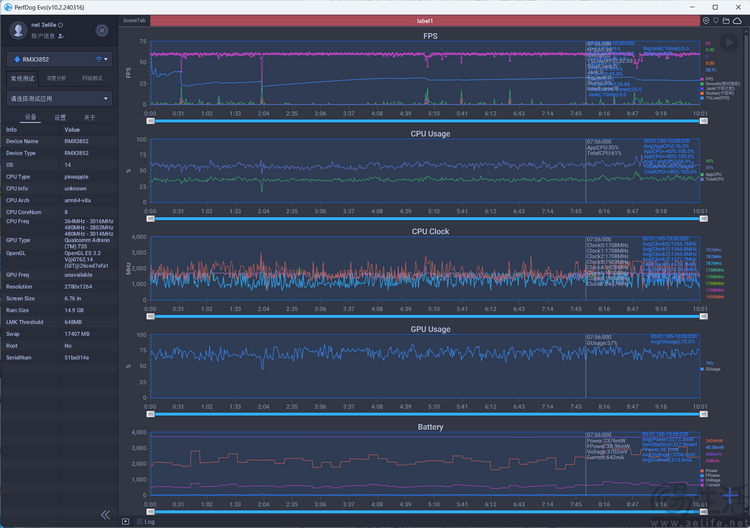Click the Device Name row in info table
750x528 pixels.
[x=59, y=141]
